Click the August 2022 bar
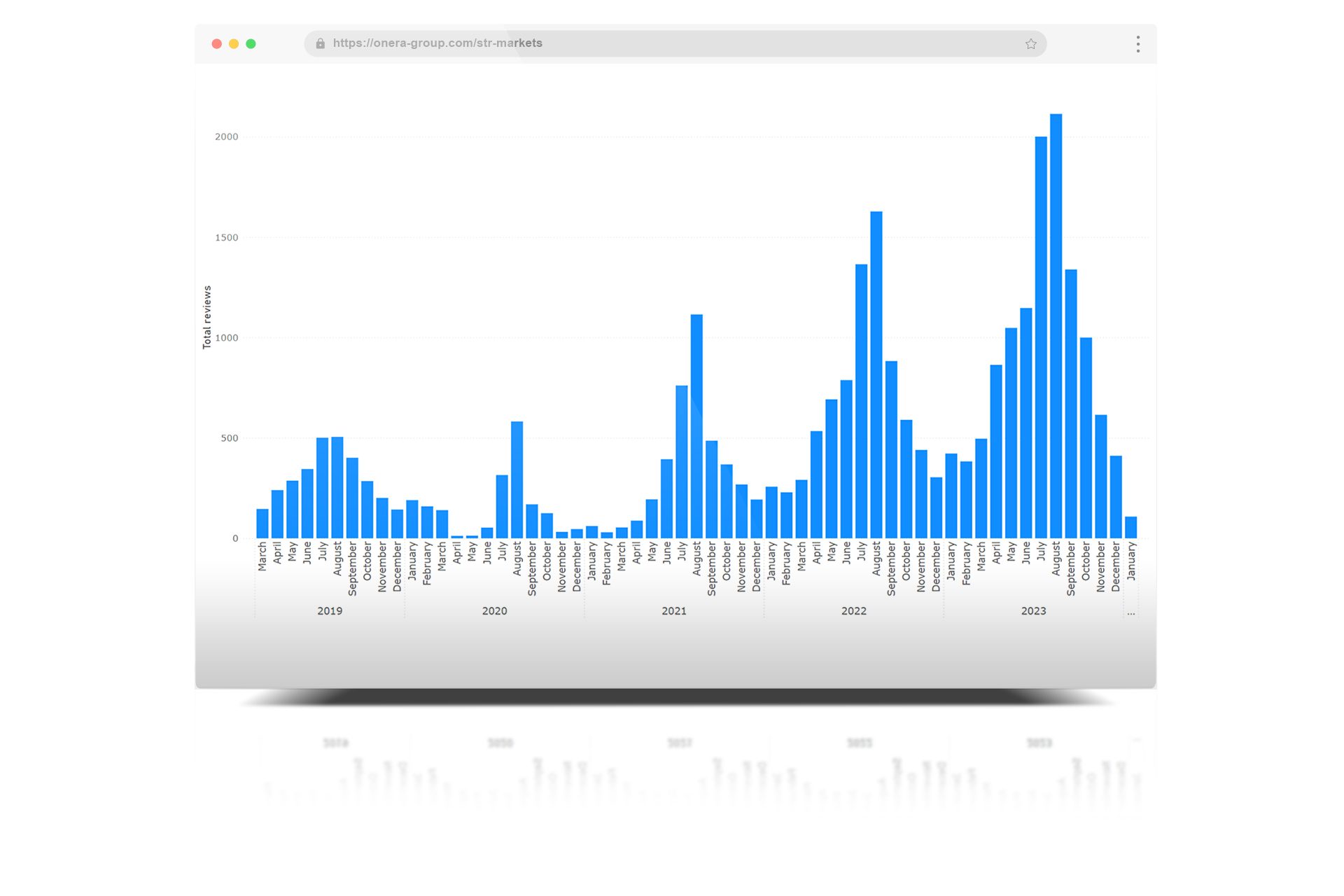The height and width of the screenshot is (896, 1344). pyautogui.click(x=876, y=374)
